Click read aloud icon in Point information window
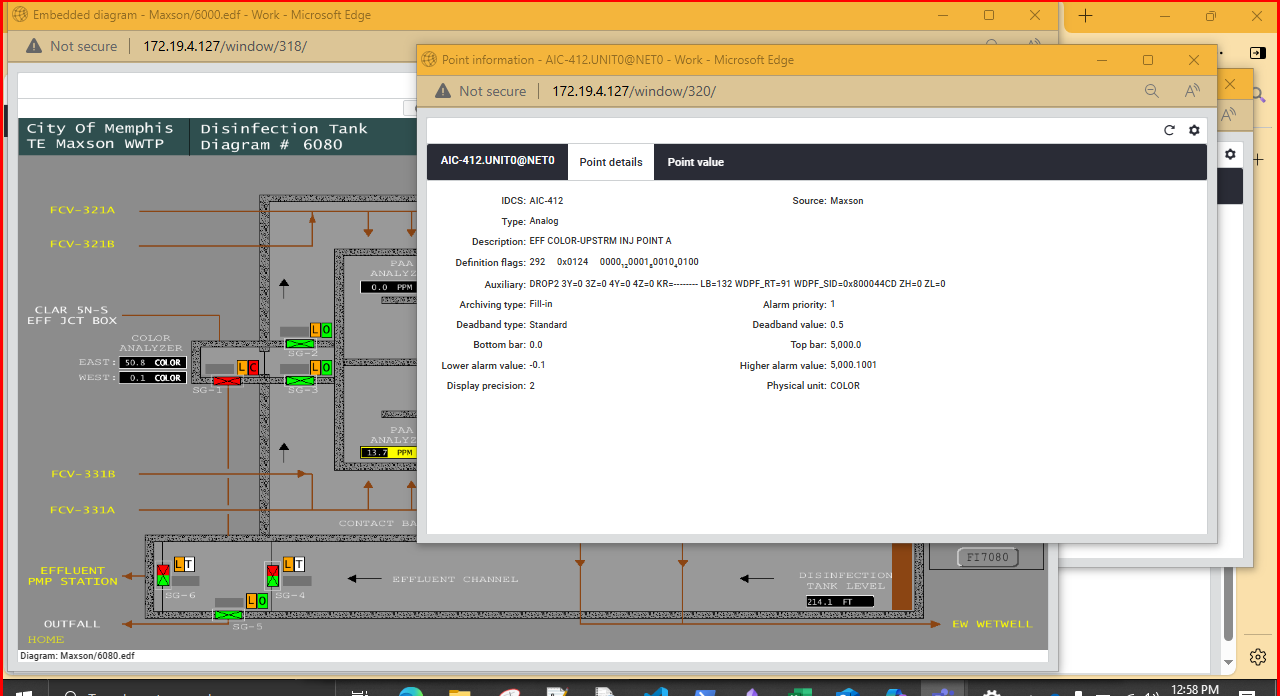Viewport: 1280px width, 696px height. pyautogui.click(x=1192, y=91)
